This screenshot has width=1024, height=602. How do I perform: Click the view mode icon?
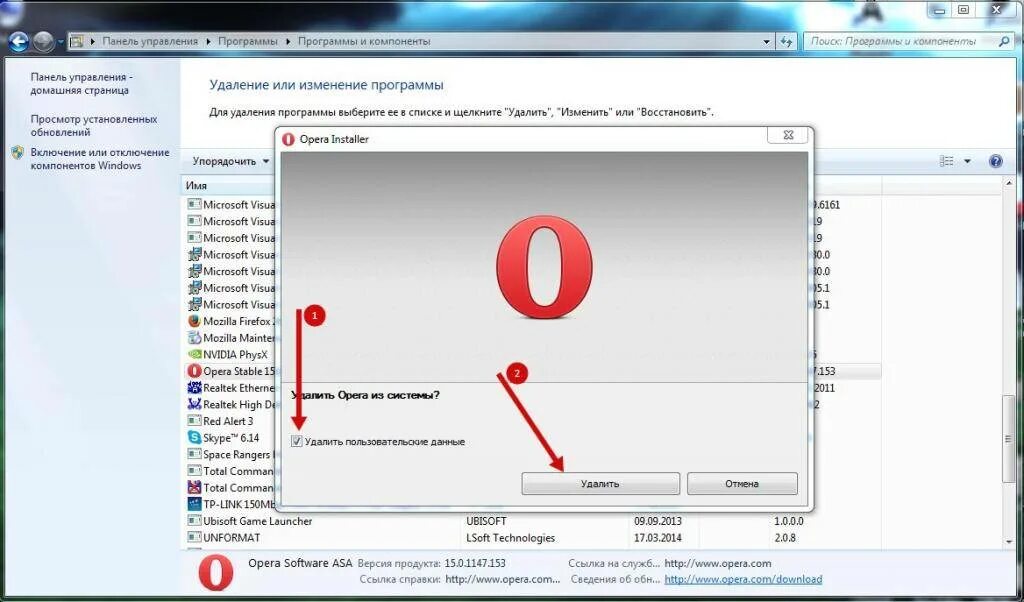(x=946, y=161)
